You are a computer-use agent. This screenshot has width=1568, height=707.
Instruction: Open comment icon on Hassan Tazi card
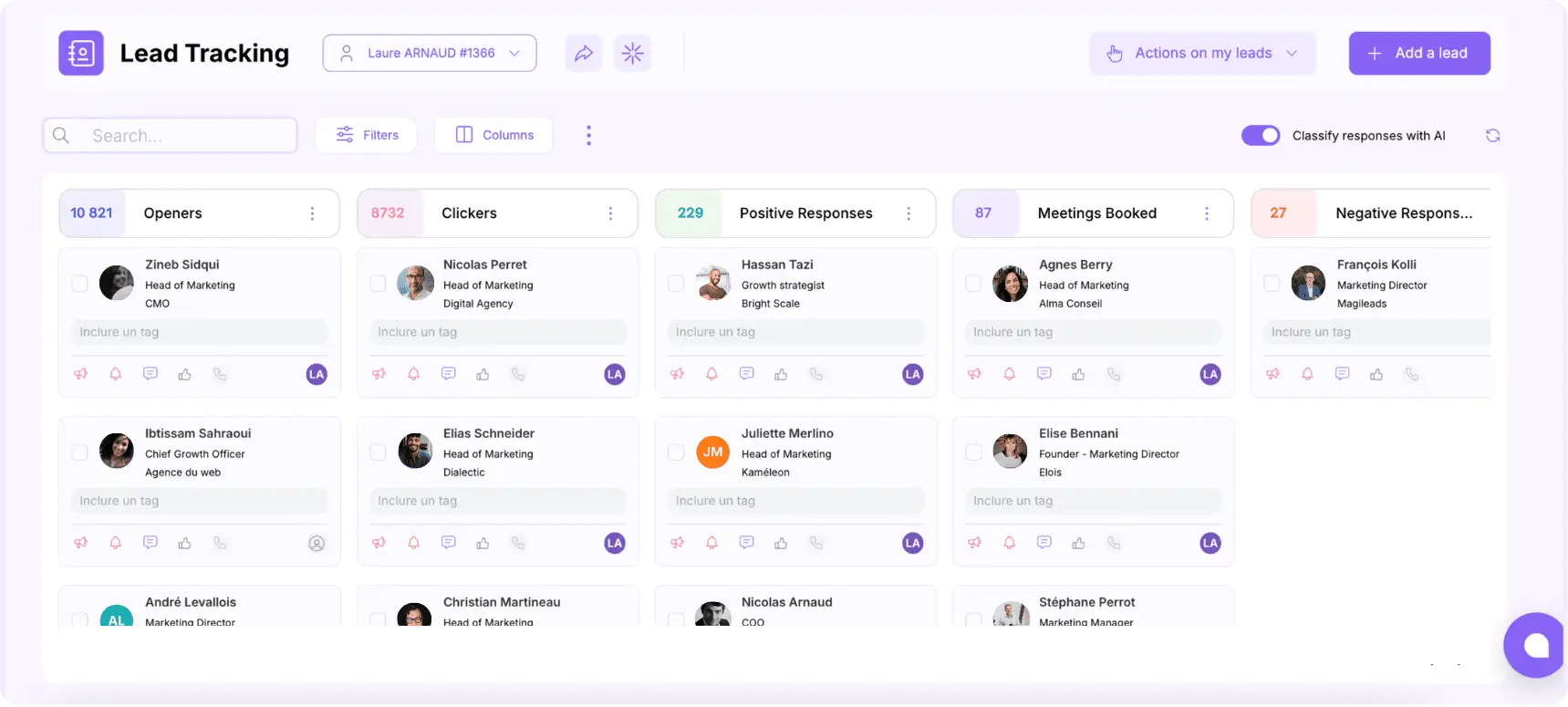(747, 374)
